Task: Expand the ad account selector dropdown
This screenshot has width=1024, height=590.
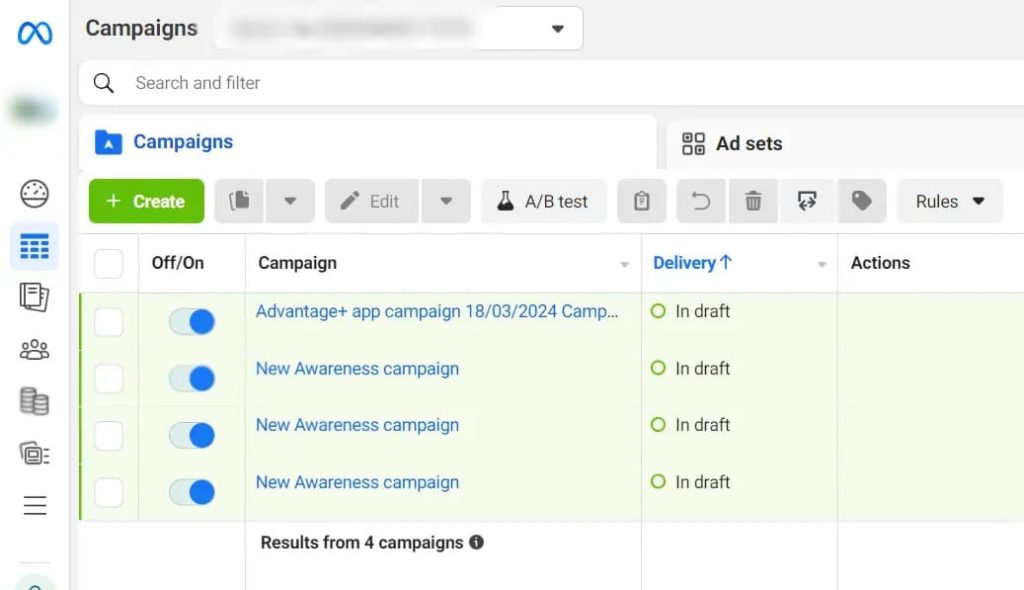Action: 558,29
